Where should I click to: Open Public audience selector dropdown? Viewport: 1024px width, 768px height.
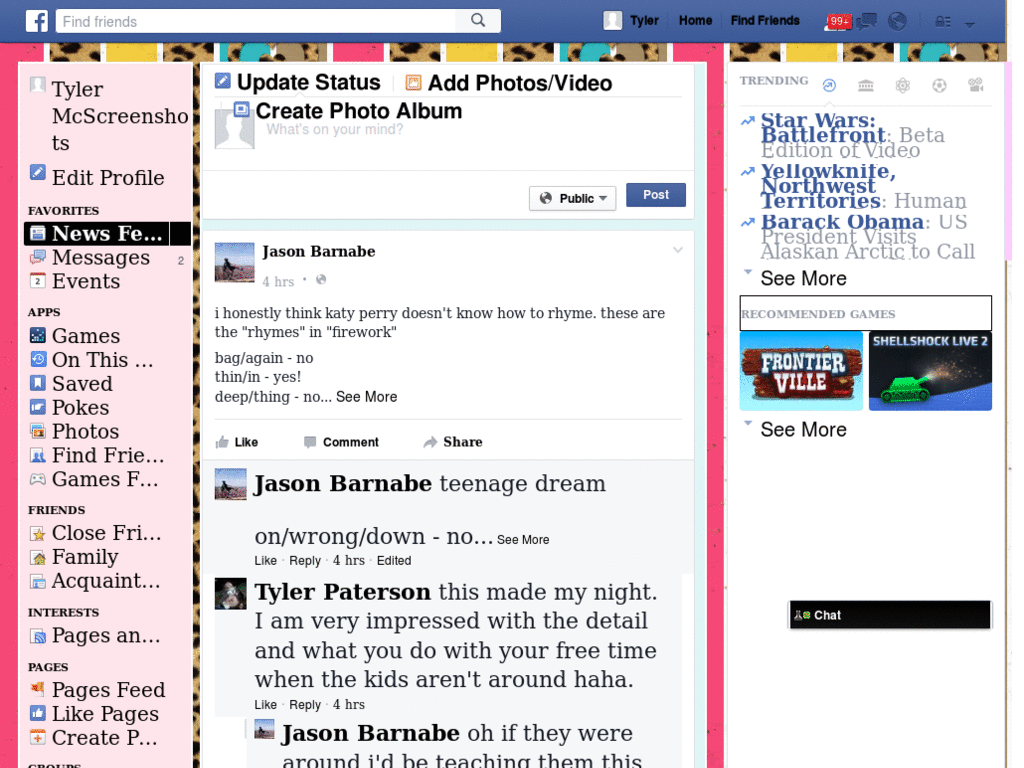point(572,198)
